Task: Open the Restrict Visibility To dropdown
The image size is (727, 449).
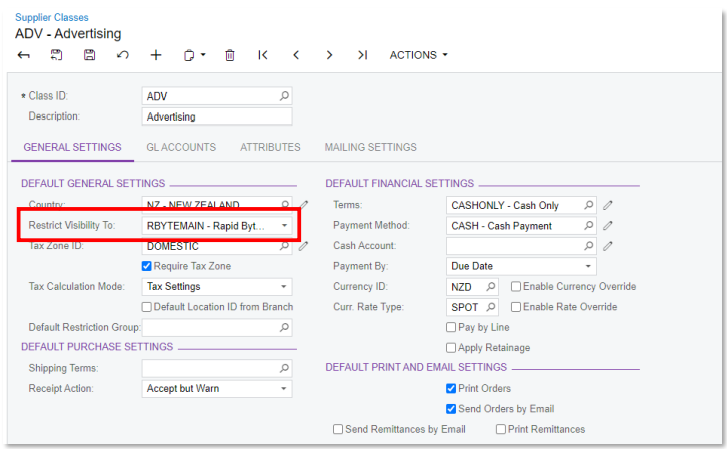Action: pos(217,226)
